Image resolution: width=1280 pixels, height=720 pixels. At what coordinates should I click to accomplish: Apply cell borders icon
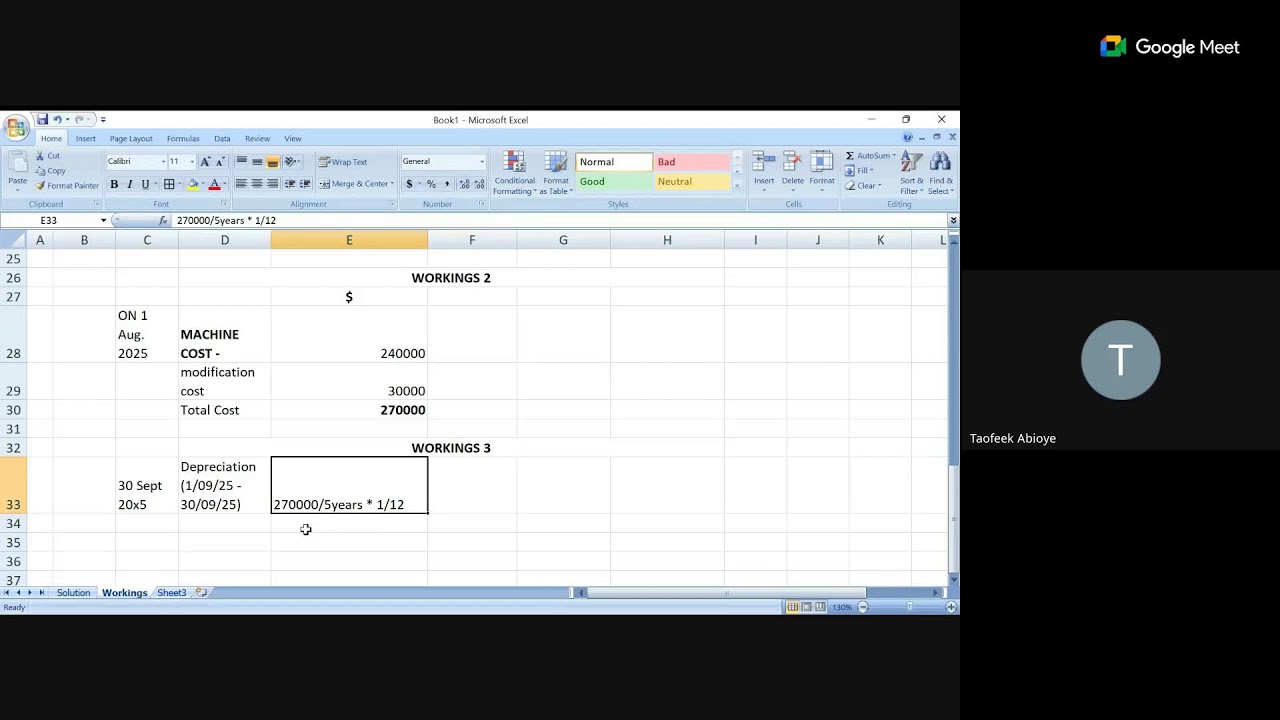[x=169, y=184]
